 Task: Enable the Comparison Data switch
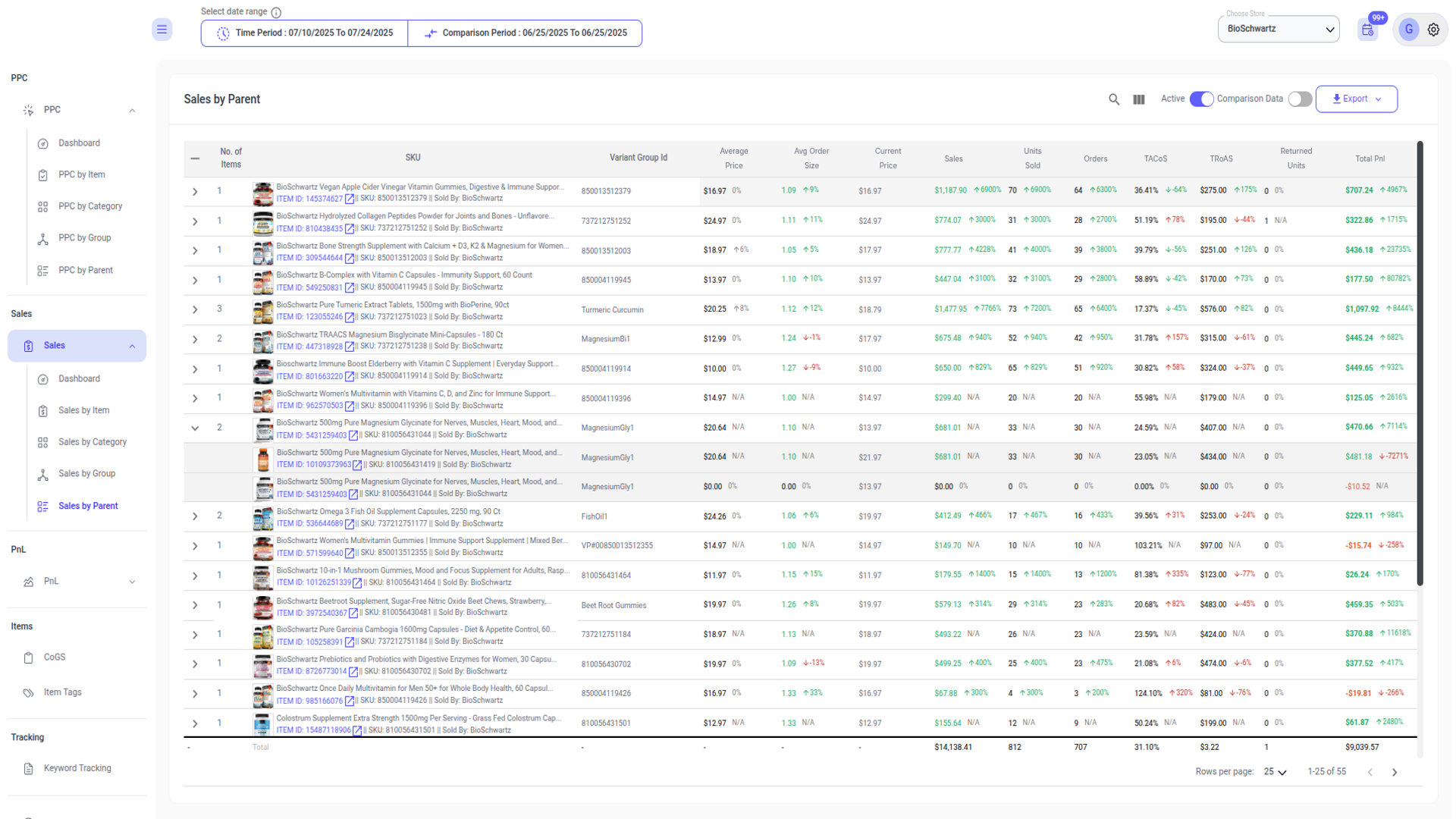[x=1300, y=99]
